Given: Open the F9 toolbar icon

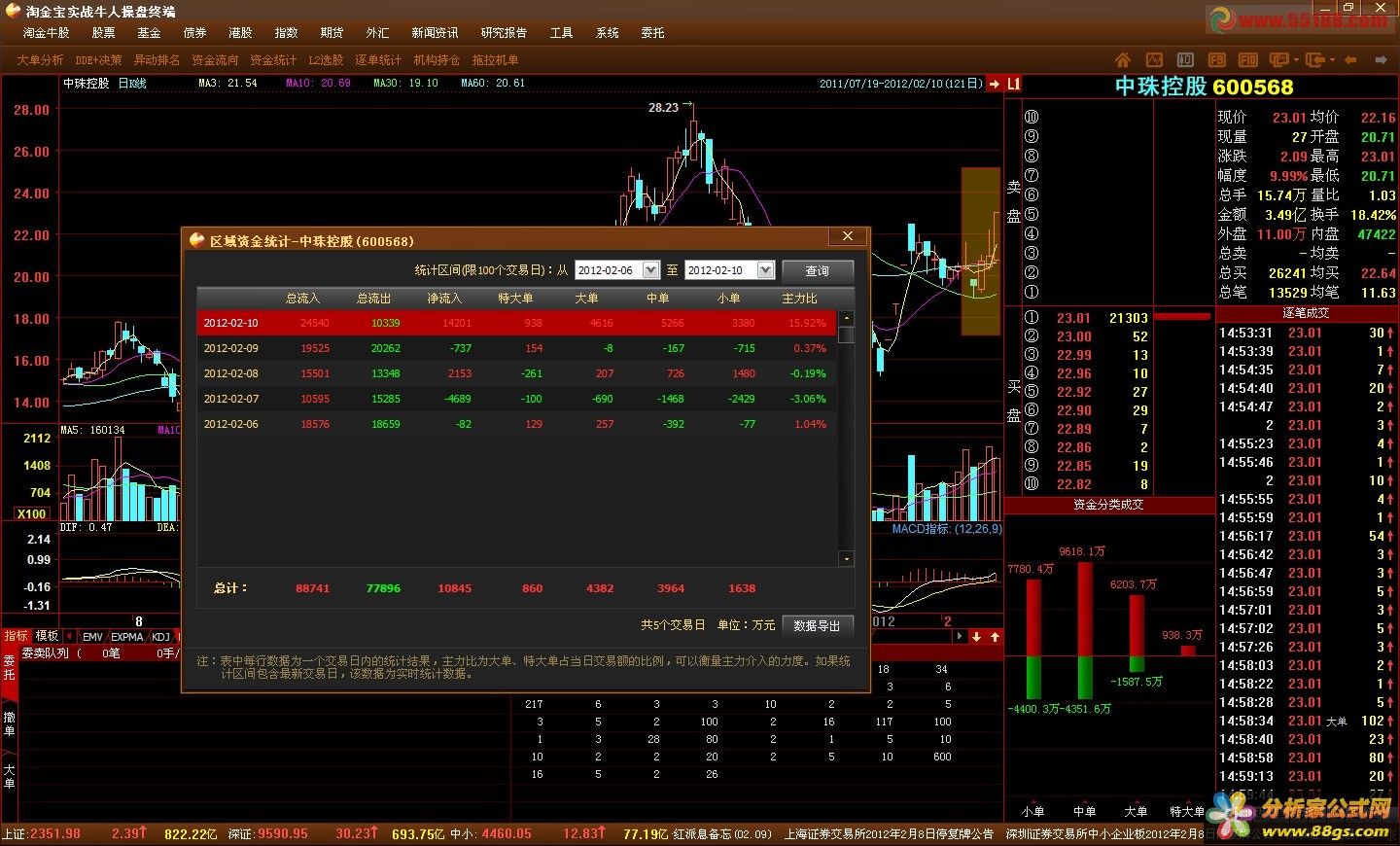Looking at the screenshot, I should [1216, 60].
